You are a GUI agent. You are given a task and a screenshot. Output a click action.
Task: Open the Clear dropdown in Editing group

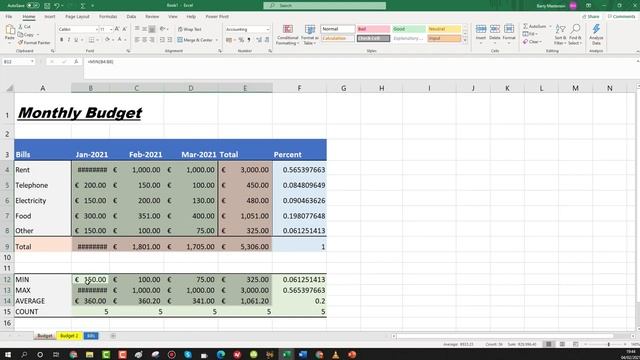(x=532, y=42)
